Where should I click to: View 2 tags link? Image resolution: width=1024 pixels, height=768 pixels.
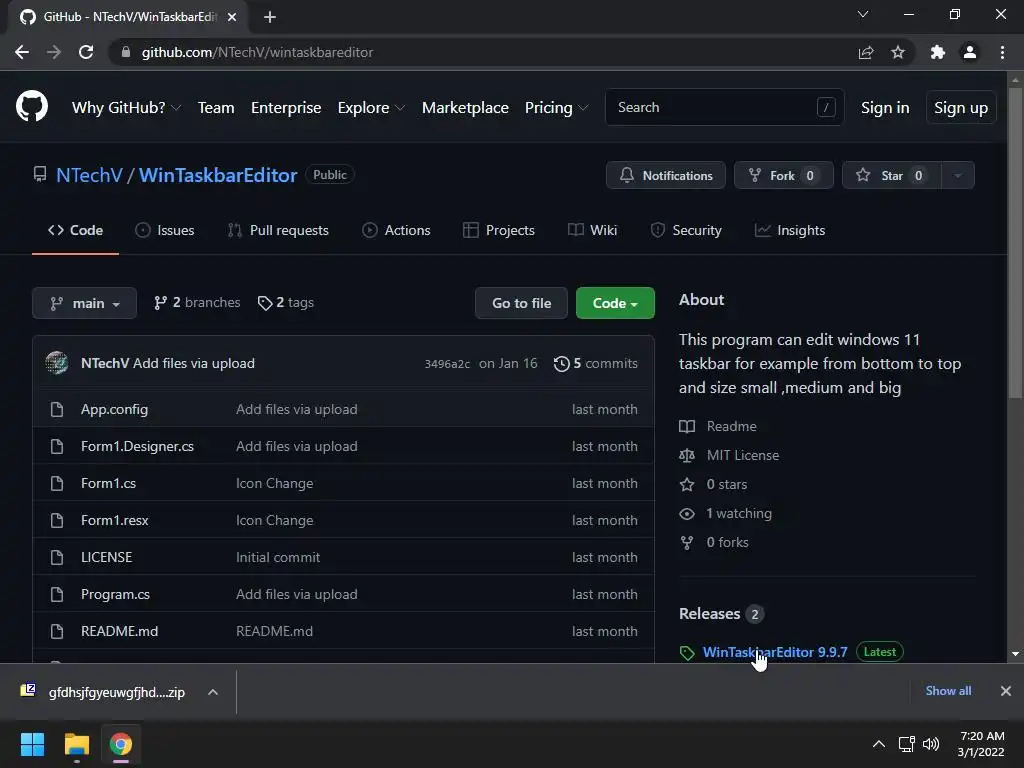pos(285,302)
